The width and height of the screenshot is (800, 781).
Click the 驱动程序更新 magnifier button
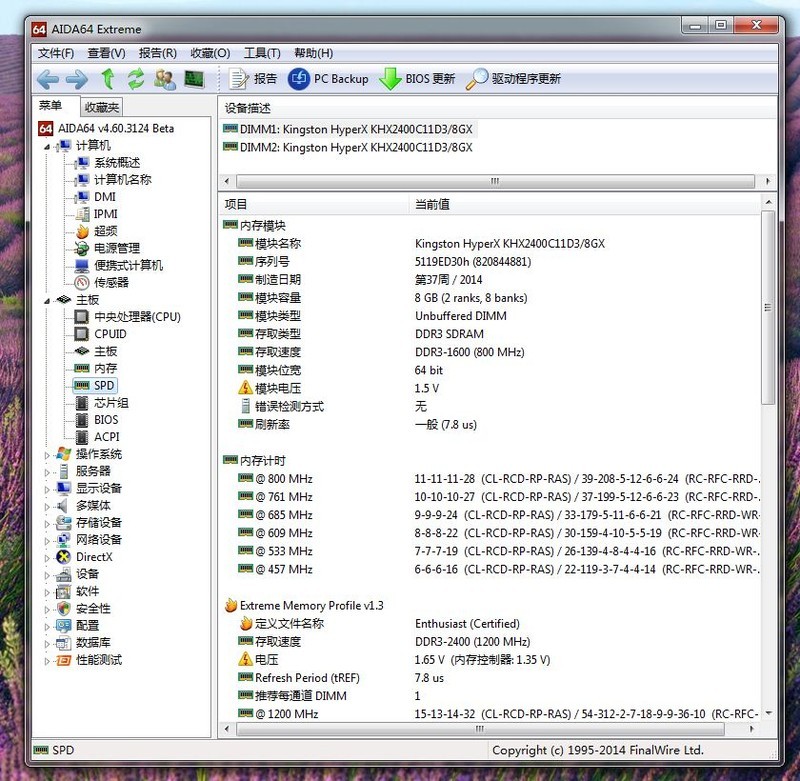pyautogui.click(x=514, y=79)
